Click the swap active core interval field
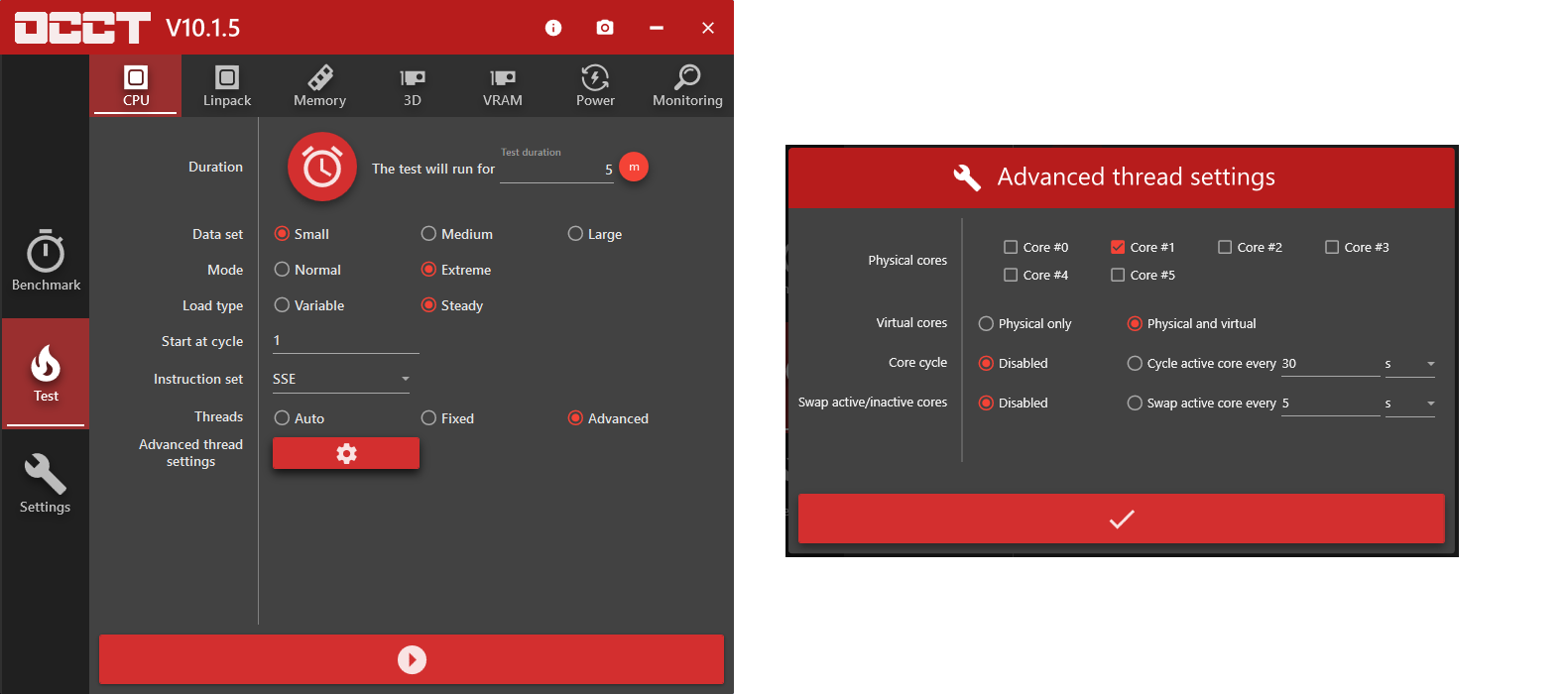 [x=1330, y=404]
